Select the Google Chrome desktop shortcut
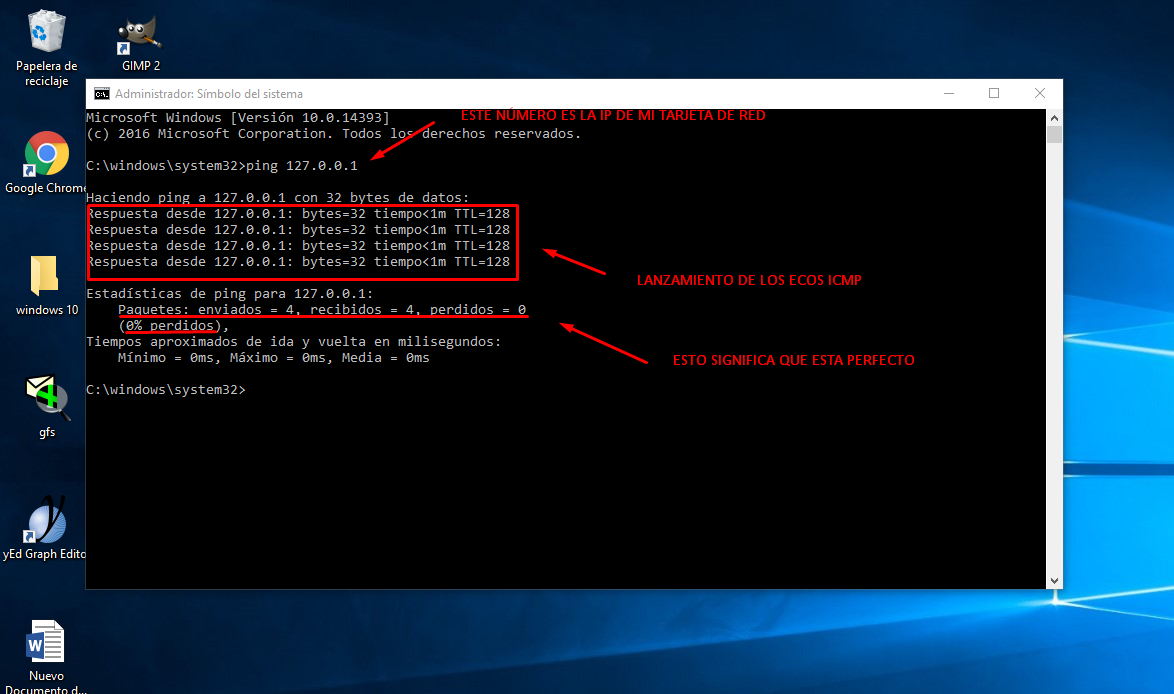Screen dimensions: 1174x694 [x=46, y=163]
